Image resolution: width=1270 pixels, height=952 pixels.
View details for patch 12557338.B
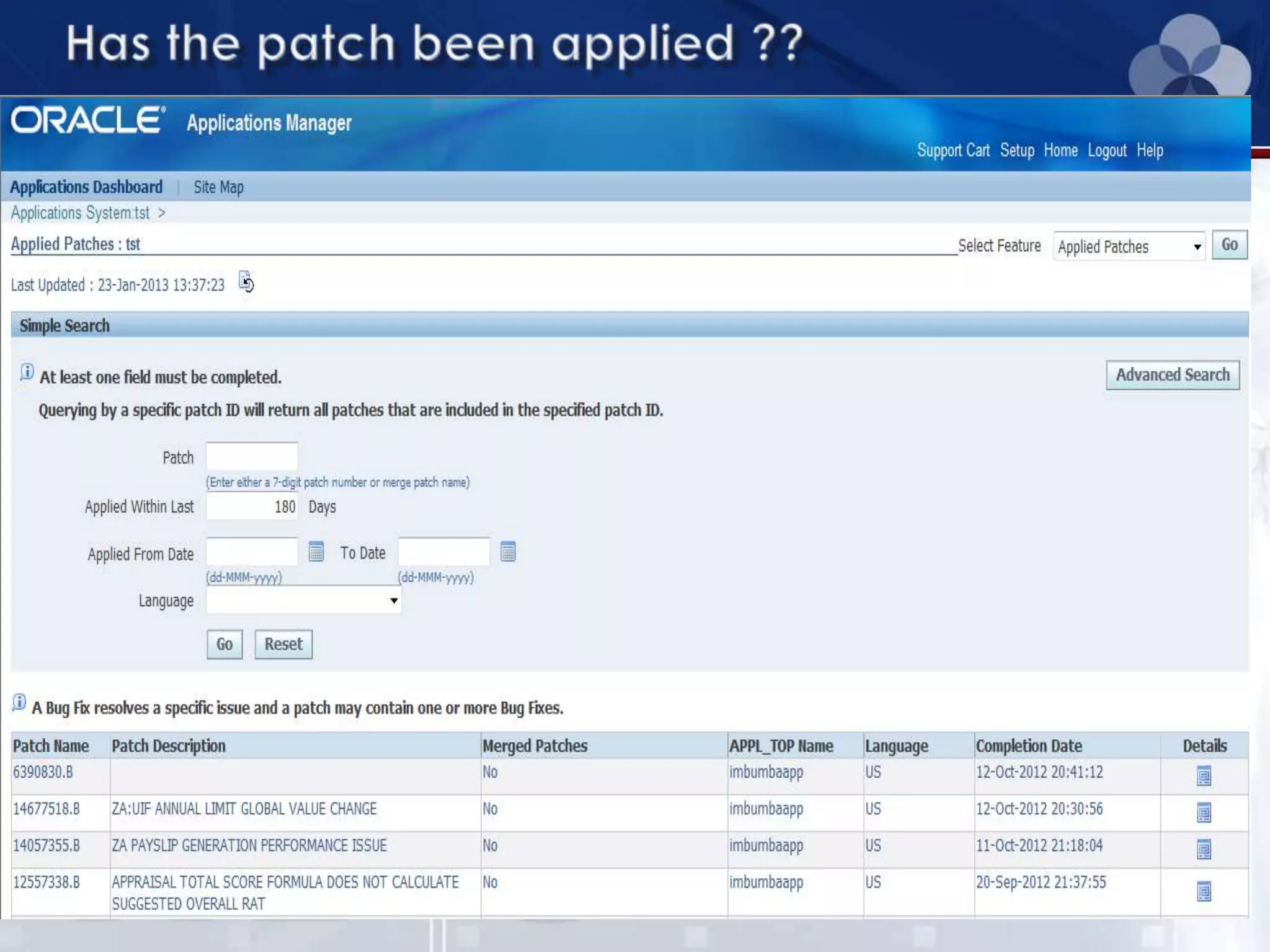click(x=1203, y=891)
